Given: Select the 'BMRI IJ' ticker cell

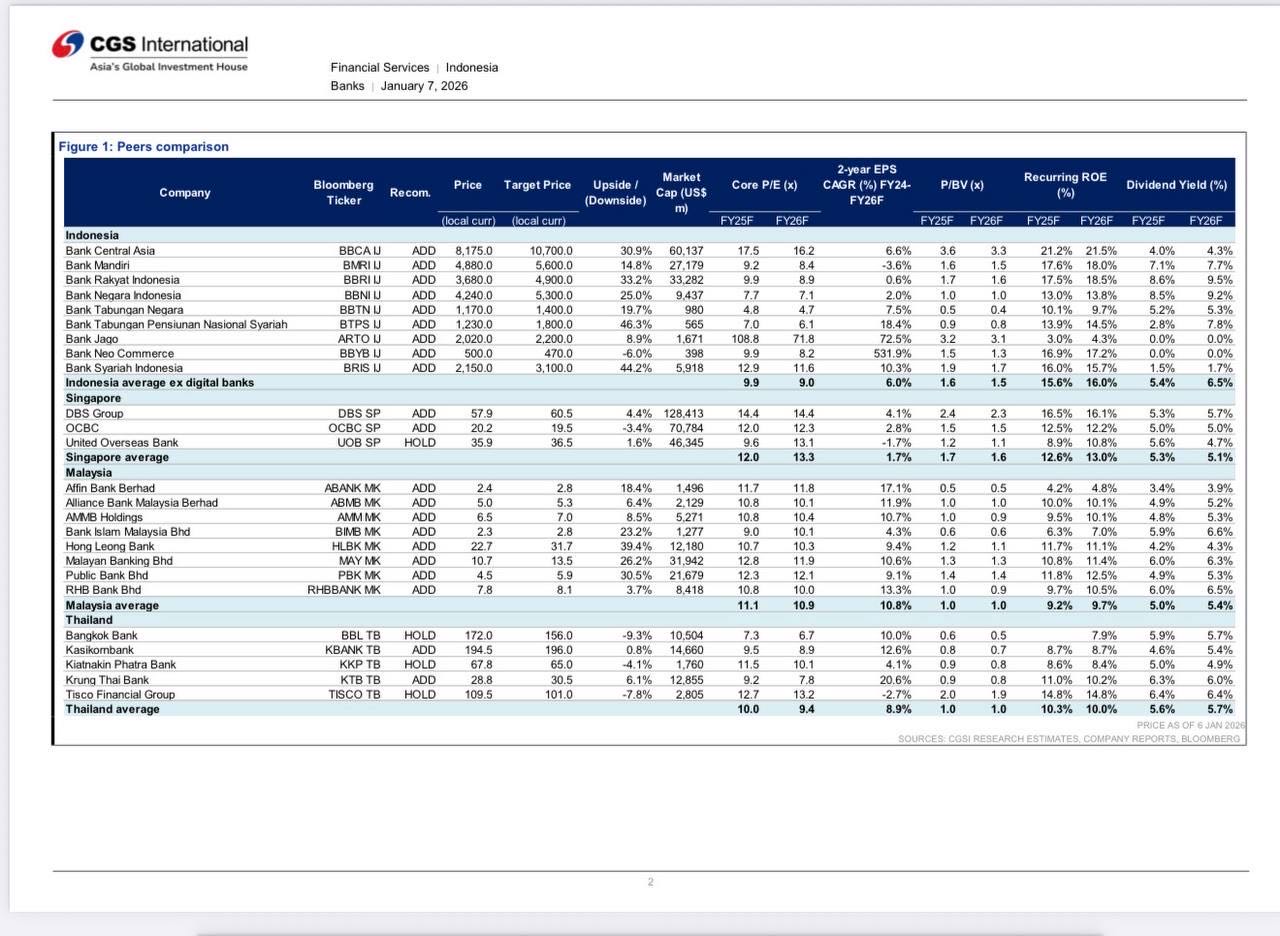Looking at the screenshot, I should tap(362, 266).
